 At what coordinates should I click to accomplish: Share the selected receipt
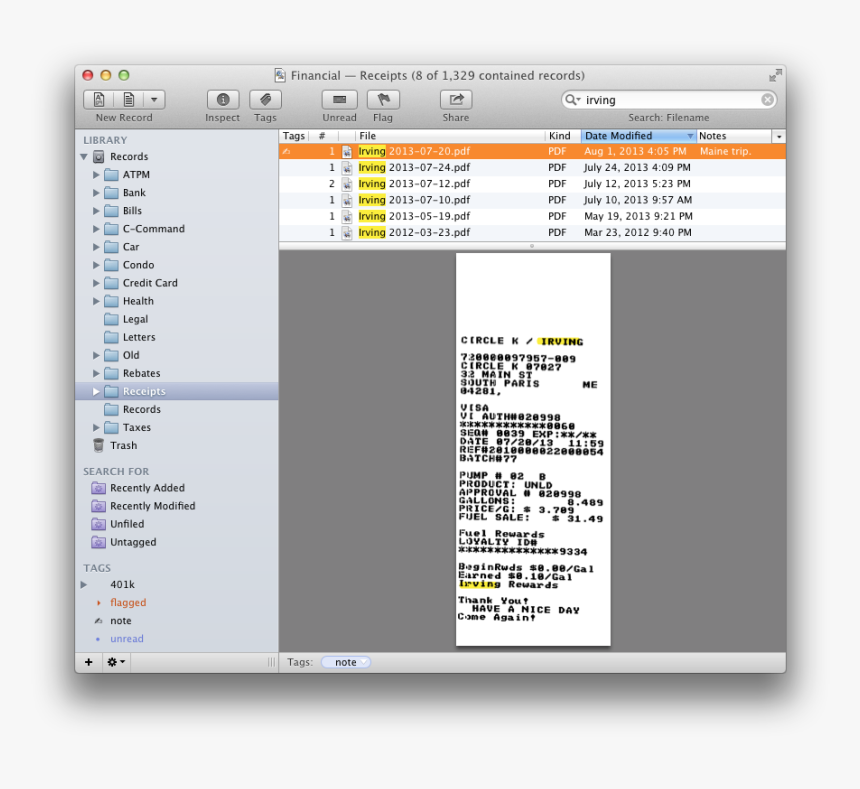455,100
